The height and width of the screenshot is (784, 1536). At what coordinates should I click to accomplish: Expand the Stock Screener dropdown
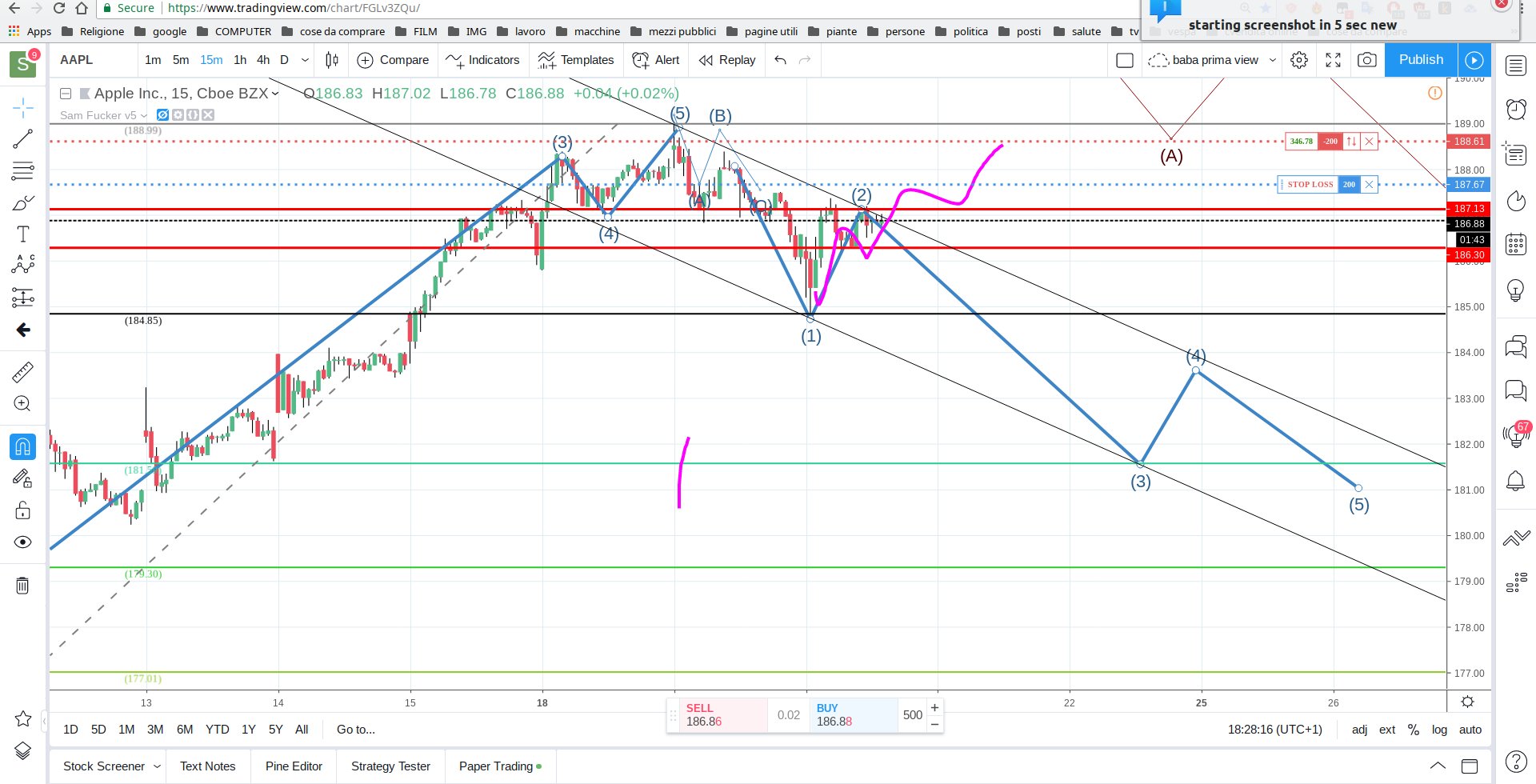[x=157, y=766]
